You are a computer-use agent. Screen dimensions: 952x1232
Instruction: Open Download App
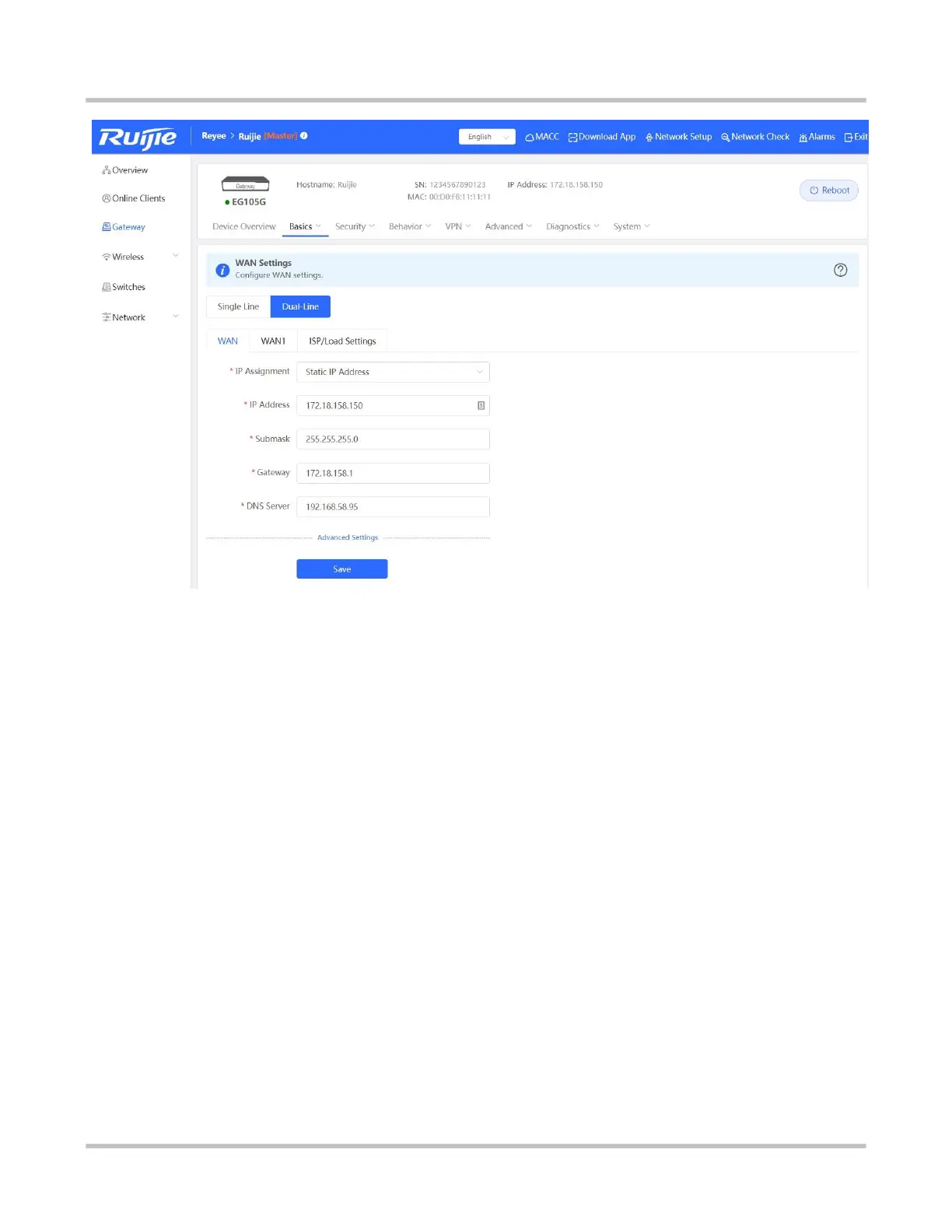[602, 137]
